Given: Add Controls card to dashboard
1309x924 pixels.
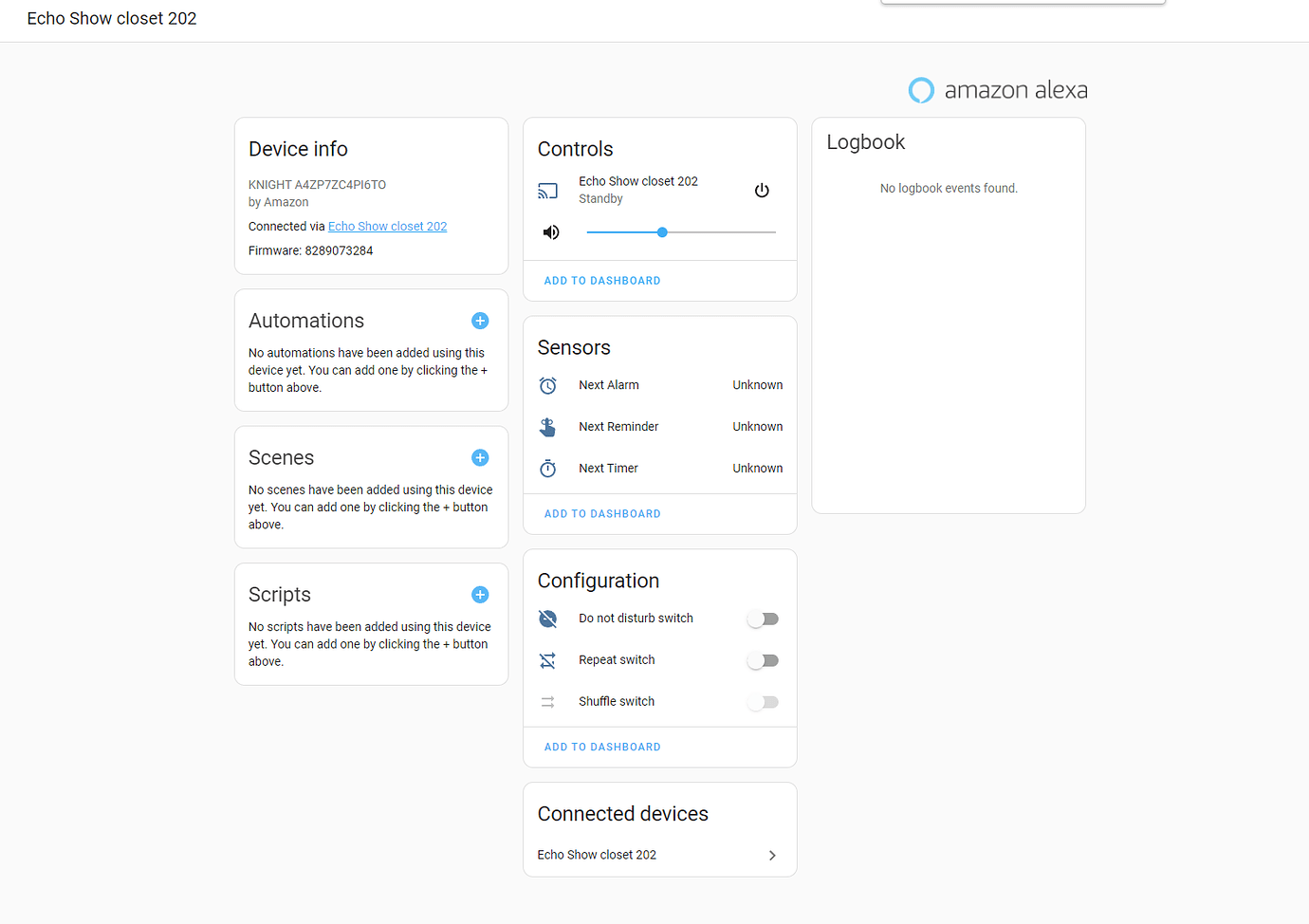Looking at the screenshot, I should click(602, 281).
